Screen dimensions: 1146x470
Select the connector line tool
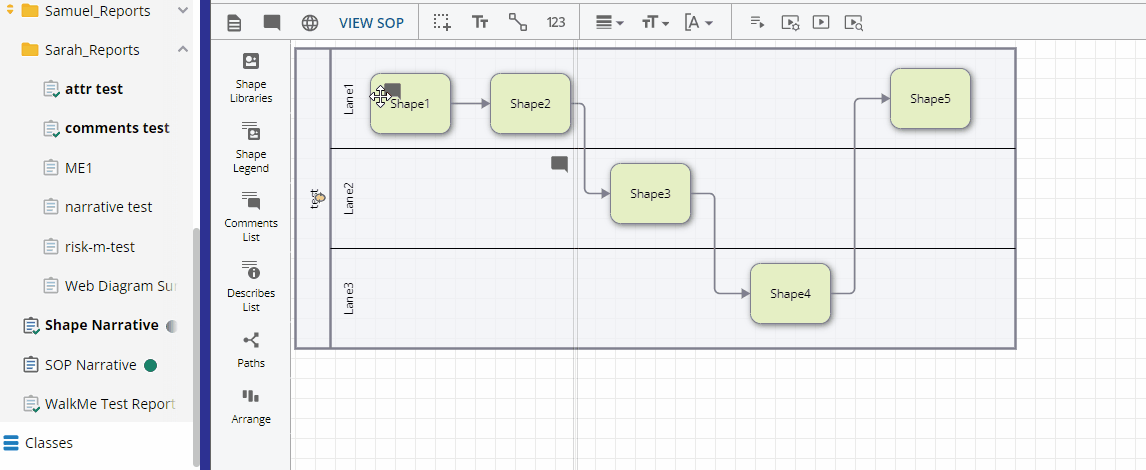(x=518, y=22)
